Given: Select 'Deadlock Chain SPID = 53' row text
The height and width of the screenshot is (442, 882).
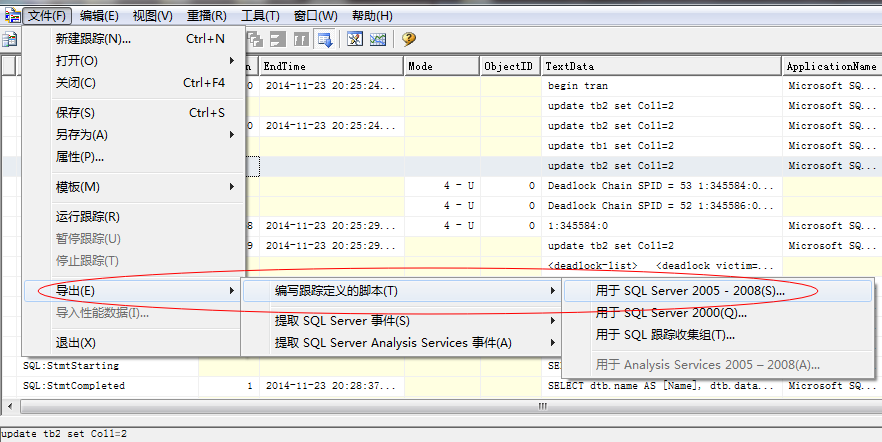Looking at the screenshot, I should pos(662,186).
